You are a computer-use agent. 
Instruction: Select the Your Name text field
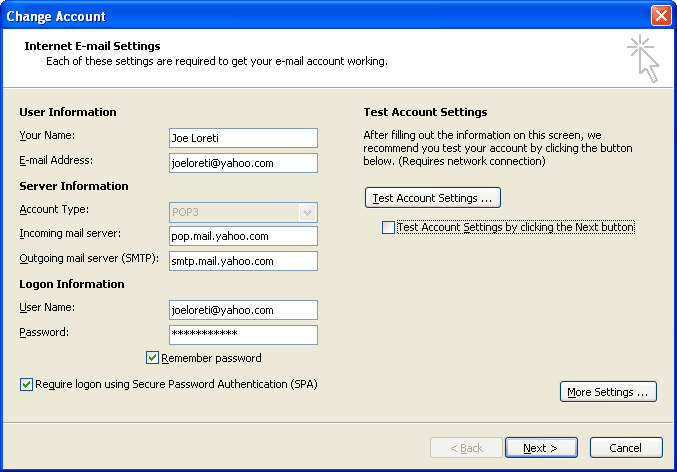point(243,138)
